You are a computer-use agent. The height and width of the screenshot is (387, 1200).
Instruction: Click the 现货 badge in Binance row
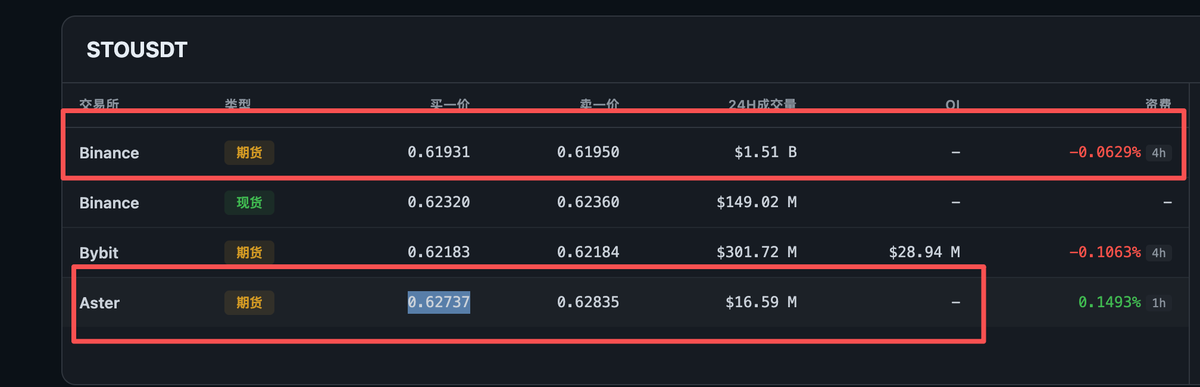249,203
